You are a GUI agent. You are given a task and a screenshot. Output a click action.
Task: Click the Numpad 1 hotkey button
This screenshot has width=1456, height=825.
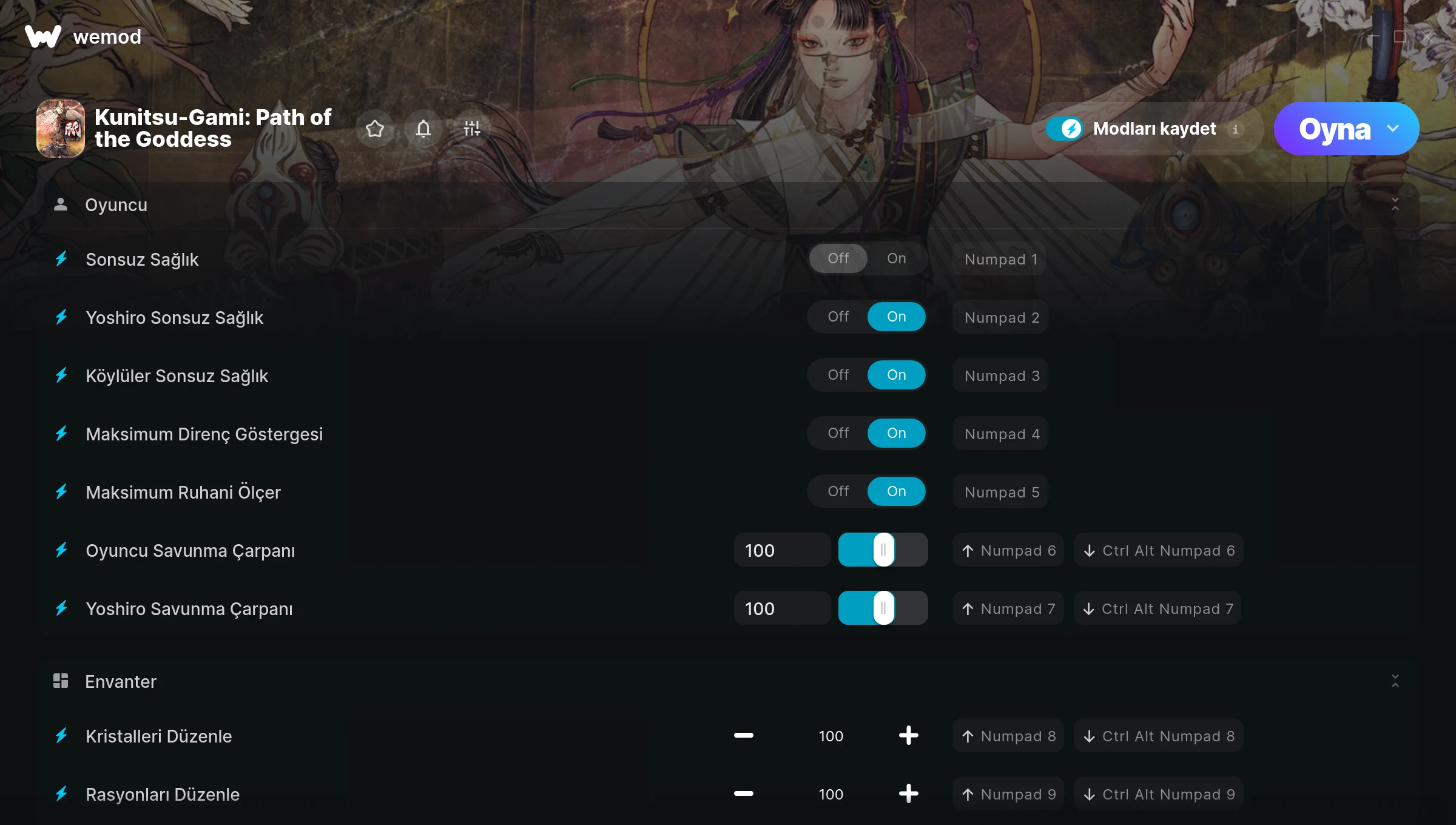tap(1000, 259)
